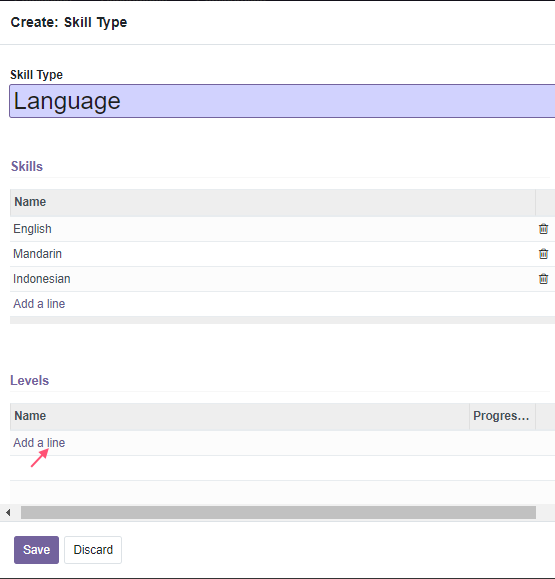Screen dimensions: 555x579
Task: Click the Create: Skill Type dialog title
Action: 69,23
